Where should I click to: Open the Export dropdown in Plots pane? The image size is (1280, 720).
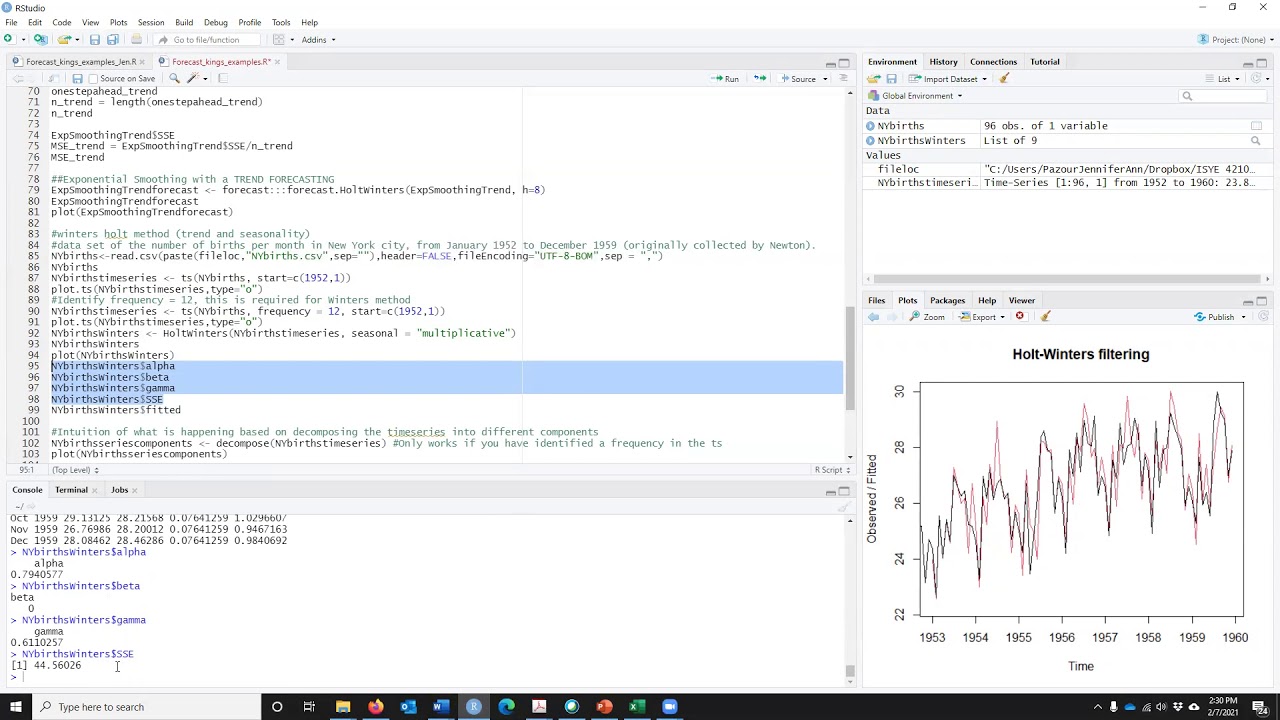[x=981, y=317]
